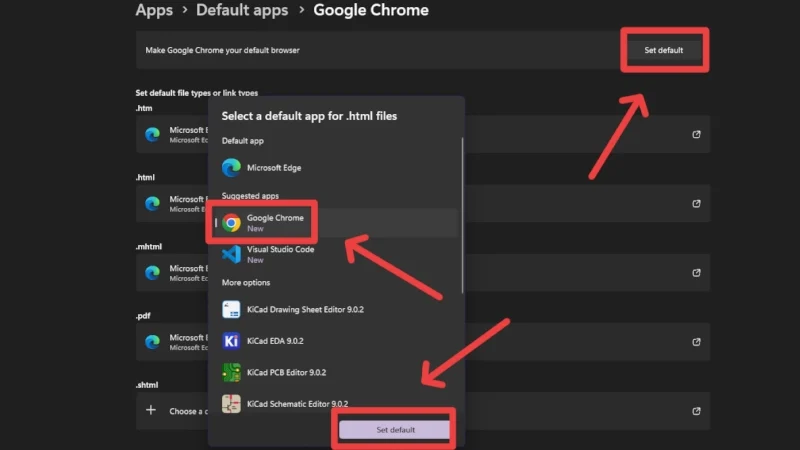800x450 pixels.
Task: Click 'Make Google Chrome your default browser' text
Action: (x=222, y=50)
